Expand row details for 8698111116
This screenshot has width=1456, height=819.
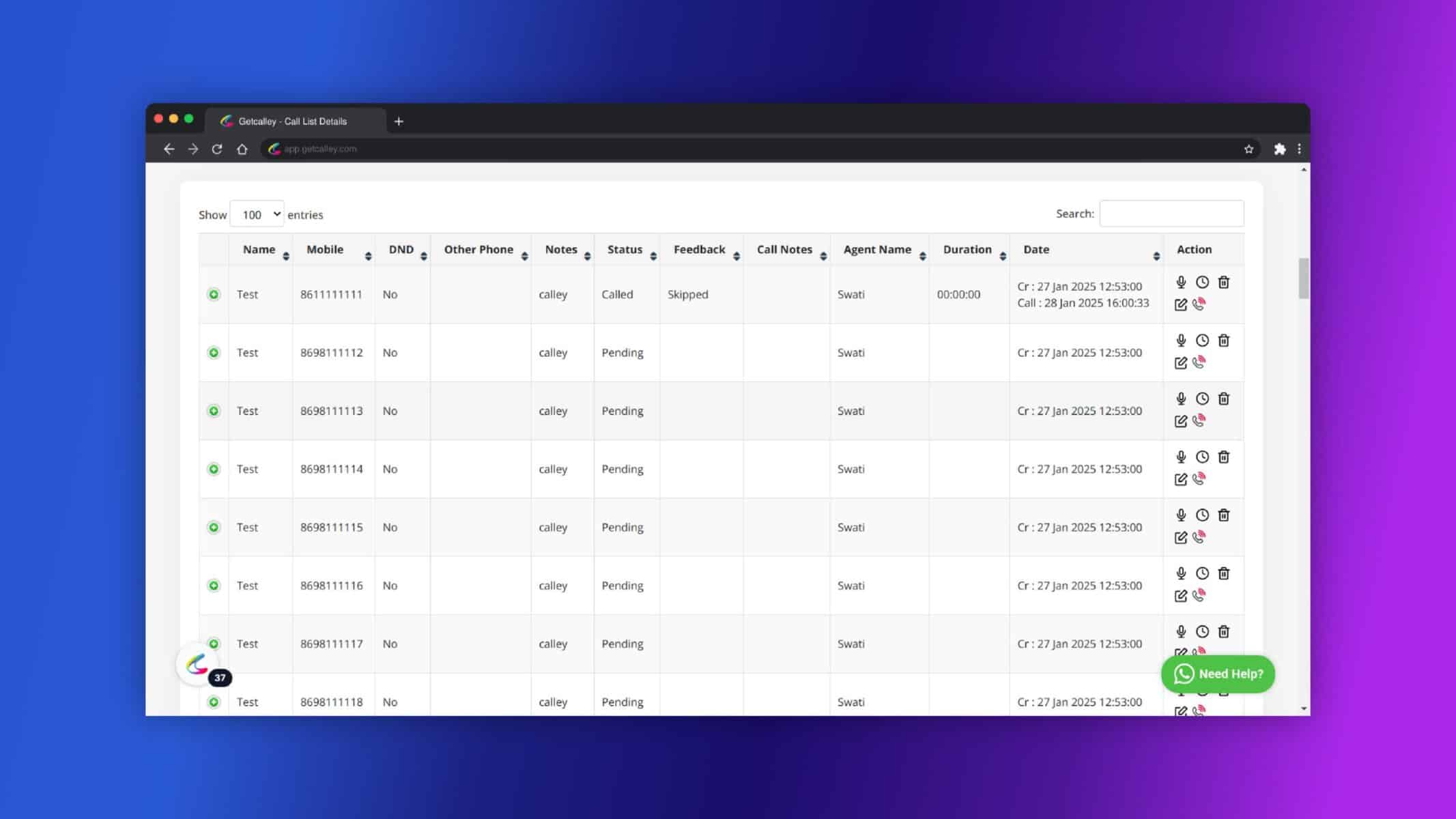point(214,586)
